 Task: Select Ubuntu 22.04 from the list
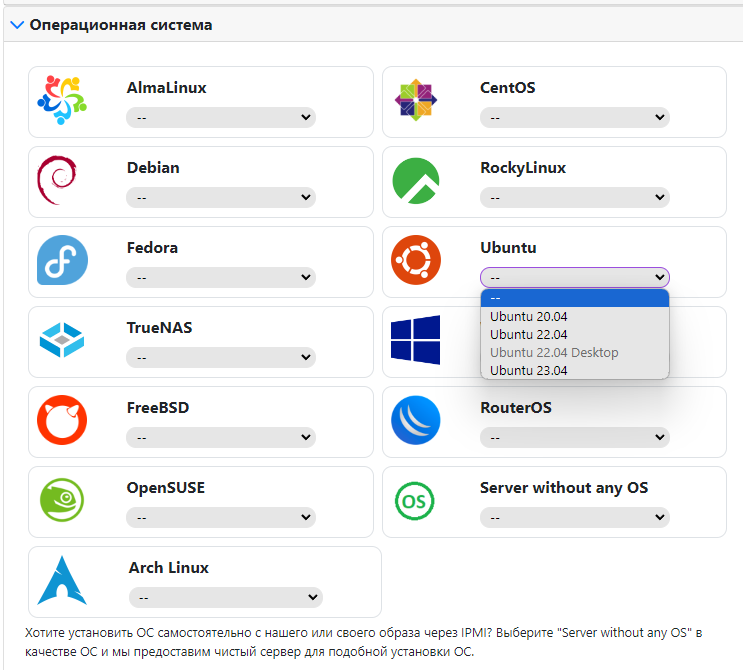(x=575, y=334)
